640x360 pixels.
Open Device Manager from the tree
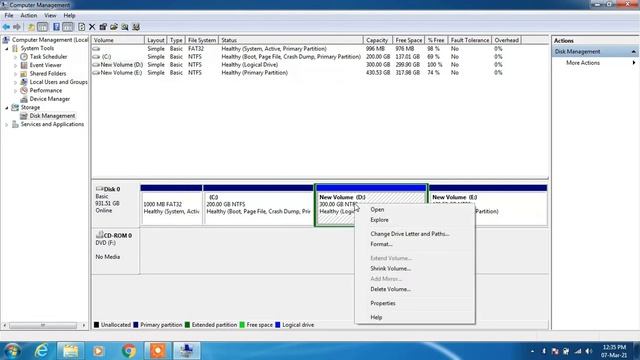[49, 99]
